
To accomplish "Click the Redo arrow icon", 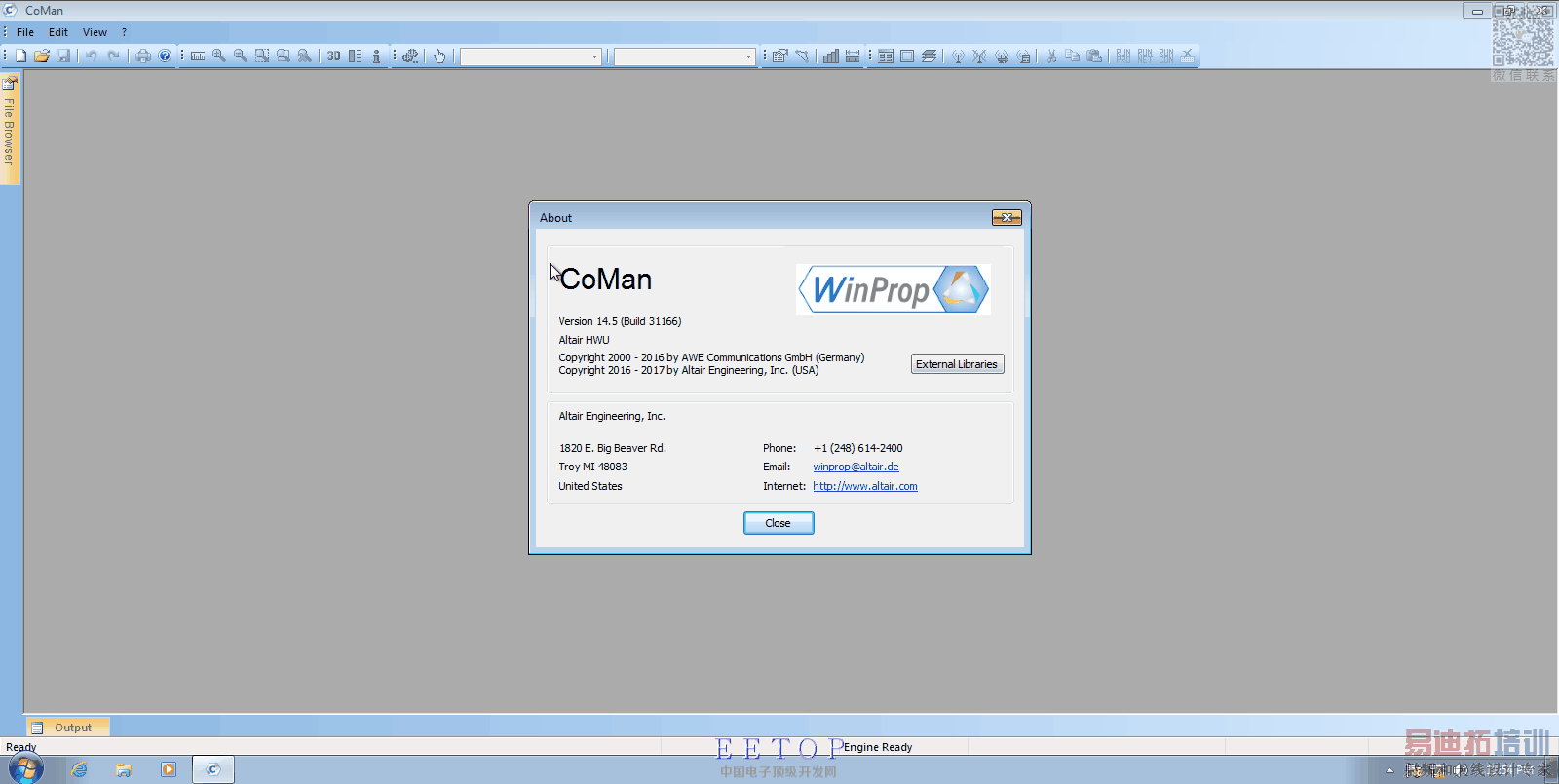I will [x=113, y=56].
